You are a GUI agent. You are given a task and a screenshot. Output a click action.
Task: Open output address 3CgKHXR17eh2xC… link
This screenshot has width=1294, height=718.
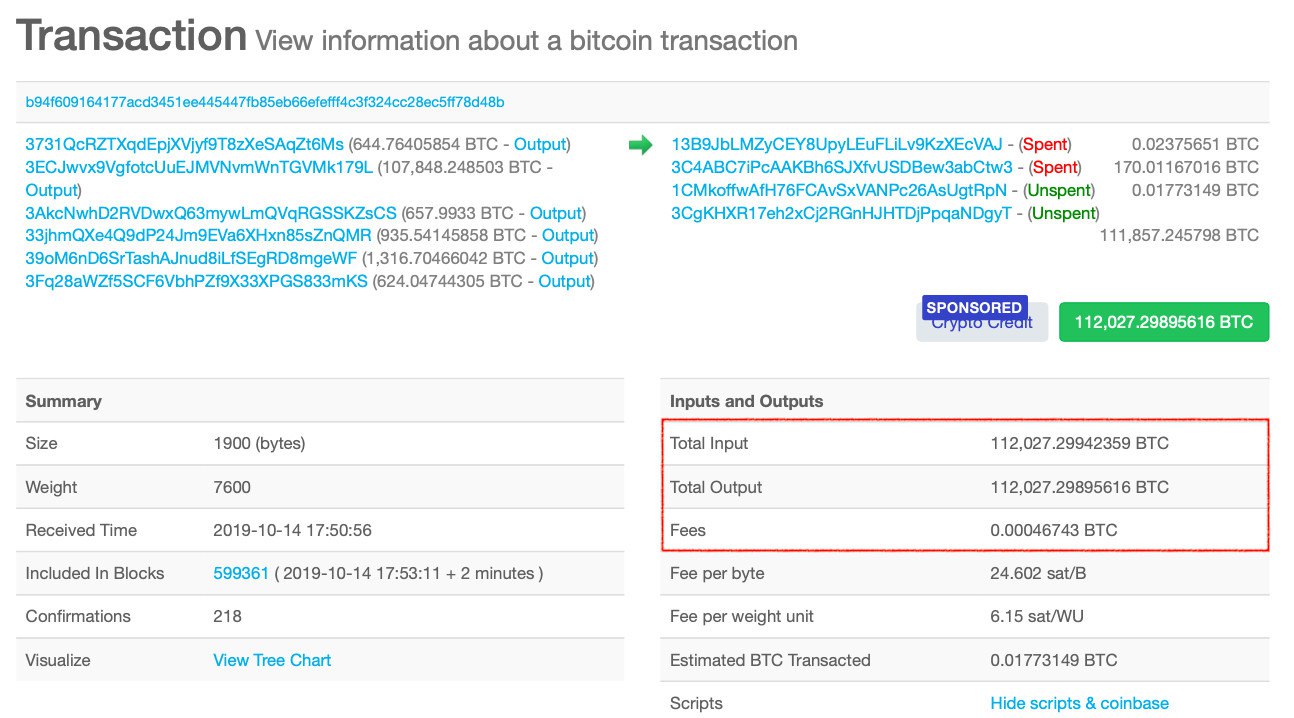click(842, 213)
